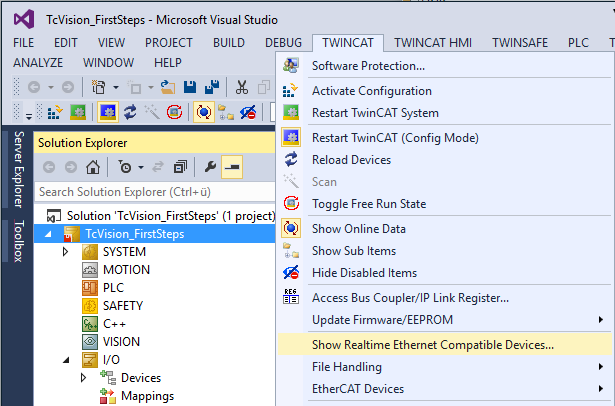Click Solution Explorer Pending Changes Filter icon
This screenshot has height=406, width=615.
126,167
